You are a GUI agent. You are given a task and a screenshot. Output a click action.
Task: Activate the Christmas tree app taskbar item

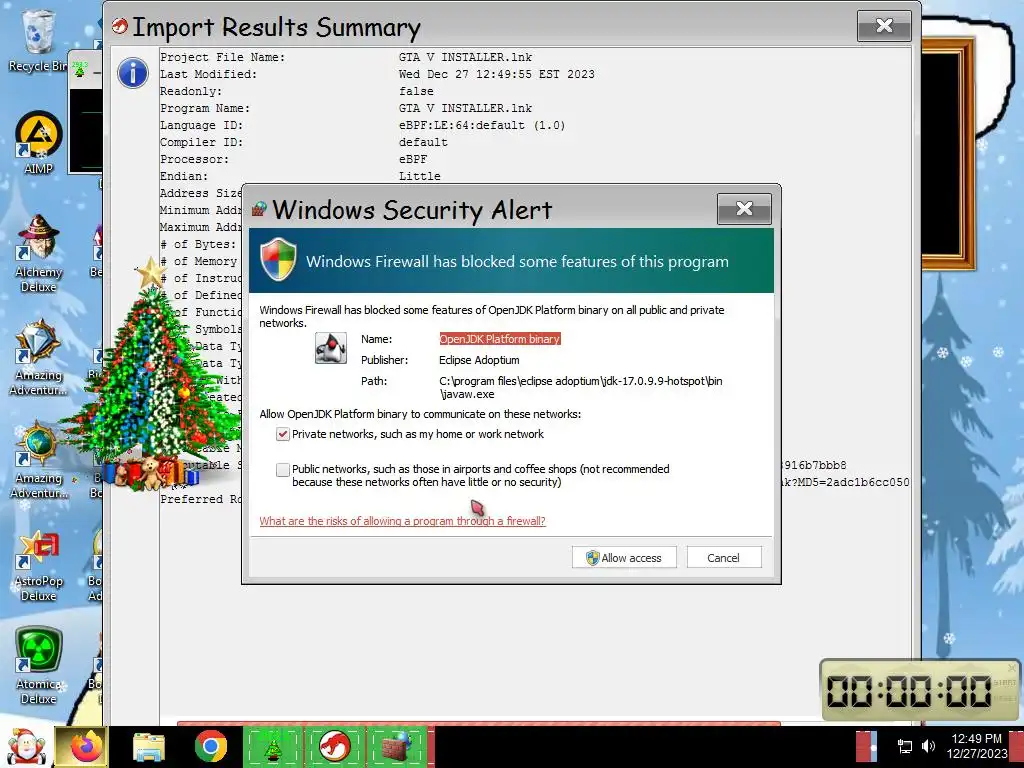273,747
